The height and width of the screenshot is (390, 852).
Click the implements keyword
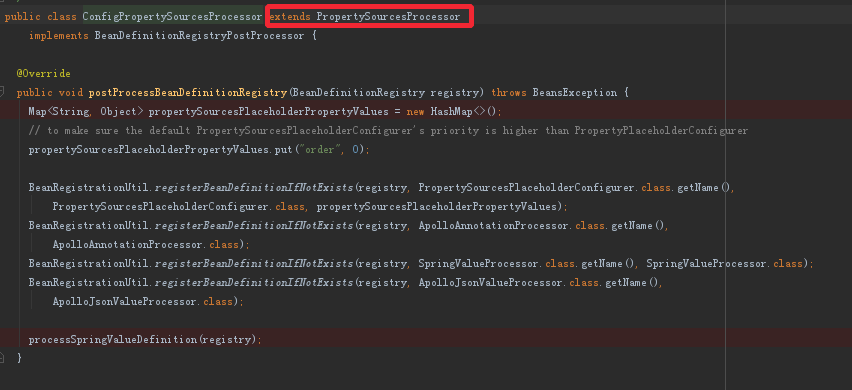click(x=59, y=36)
